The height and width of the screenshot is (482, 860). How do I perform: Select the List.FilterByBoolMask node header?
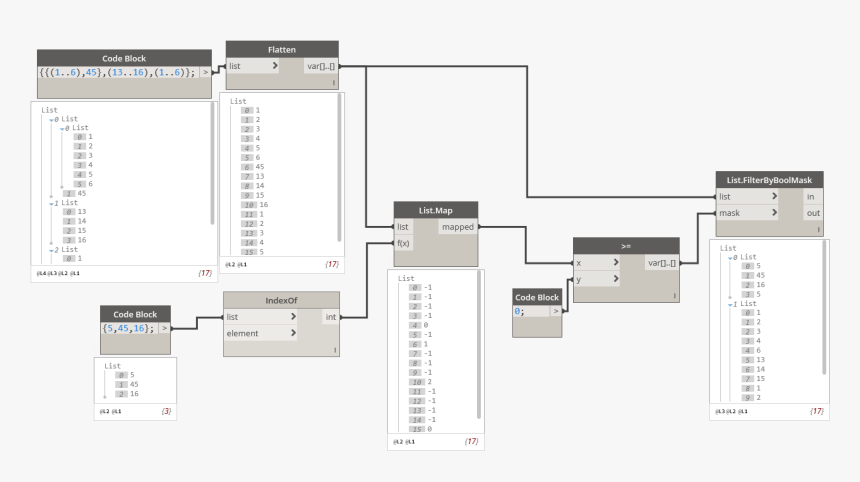pos(769,179)
